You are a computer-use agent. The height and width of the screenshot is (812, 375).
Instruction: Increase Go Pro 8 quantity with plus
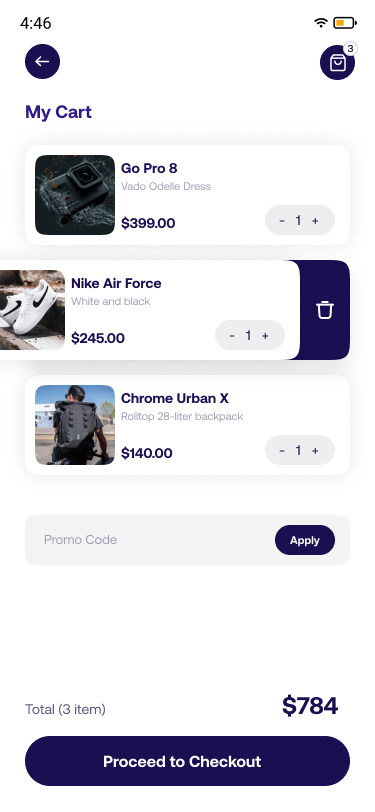click(315, 221)
